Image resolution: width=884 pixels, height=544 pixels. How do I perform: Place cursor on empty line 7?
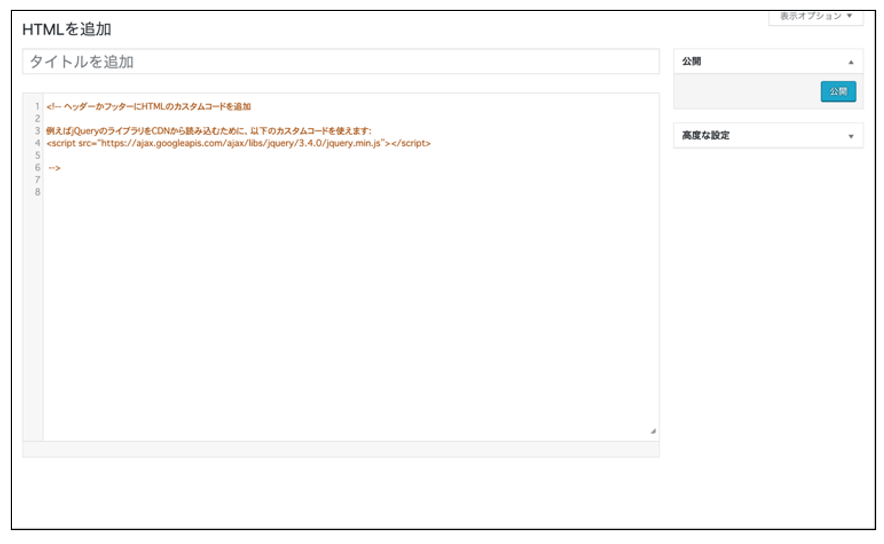pyautogui.click(x=200, y=180)
